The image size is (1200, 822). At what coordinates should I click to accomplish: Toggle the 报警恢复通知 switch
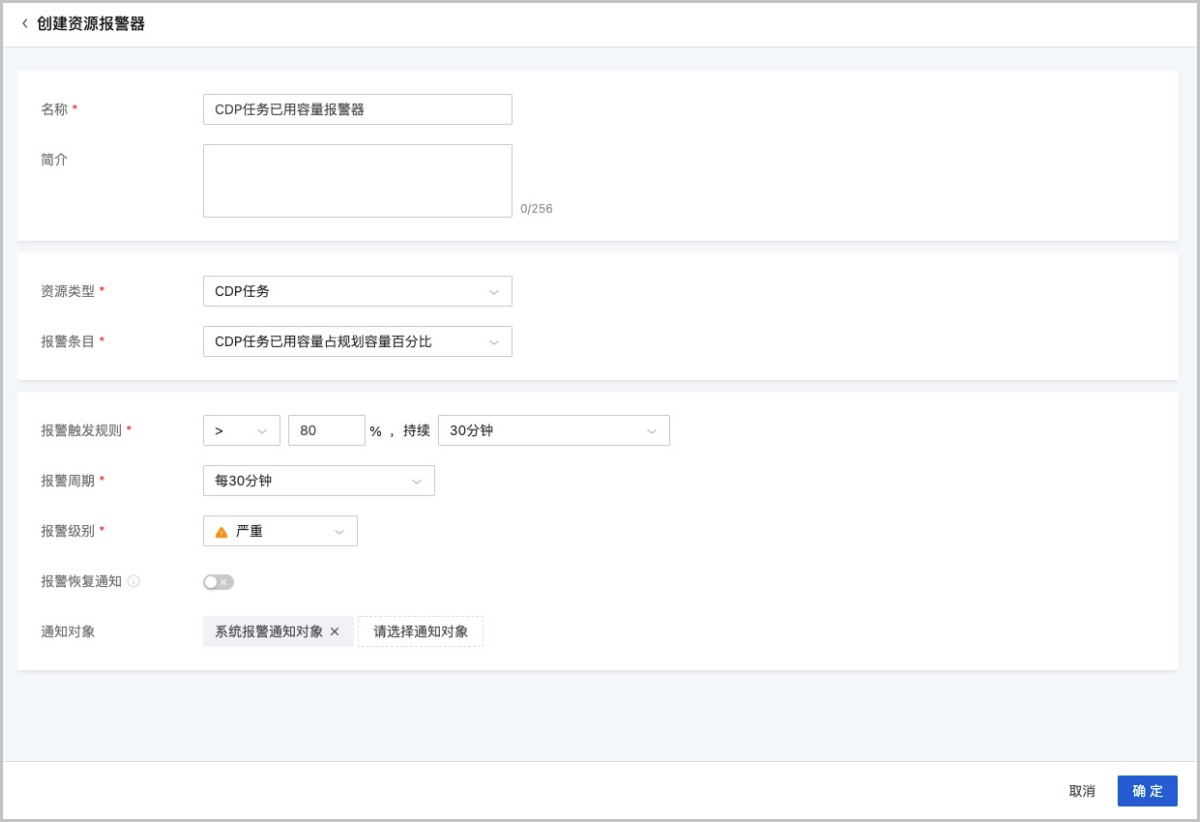click(x=218, y=582)
